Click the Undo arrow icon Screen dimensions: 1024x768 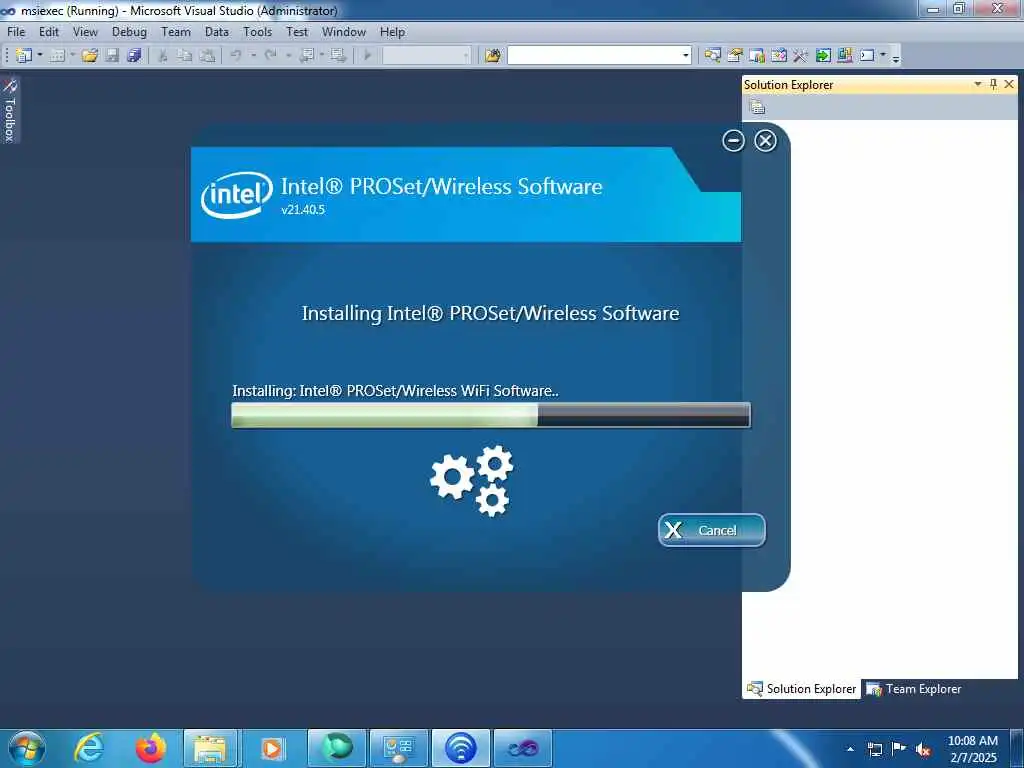click(236, 56)
